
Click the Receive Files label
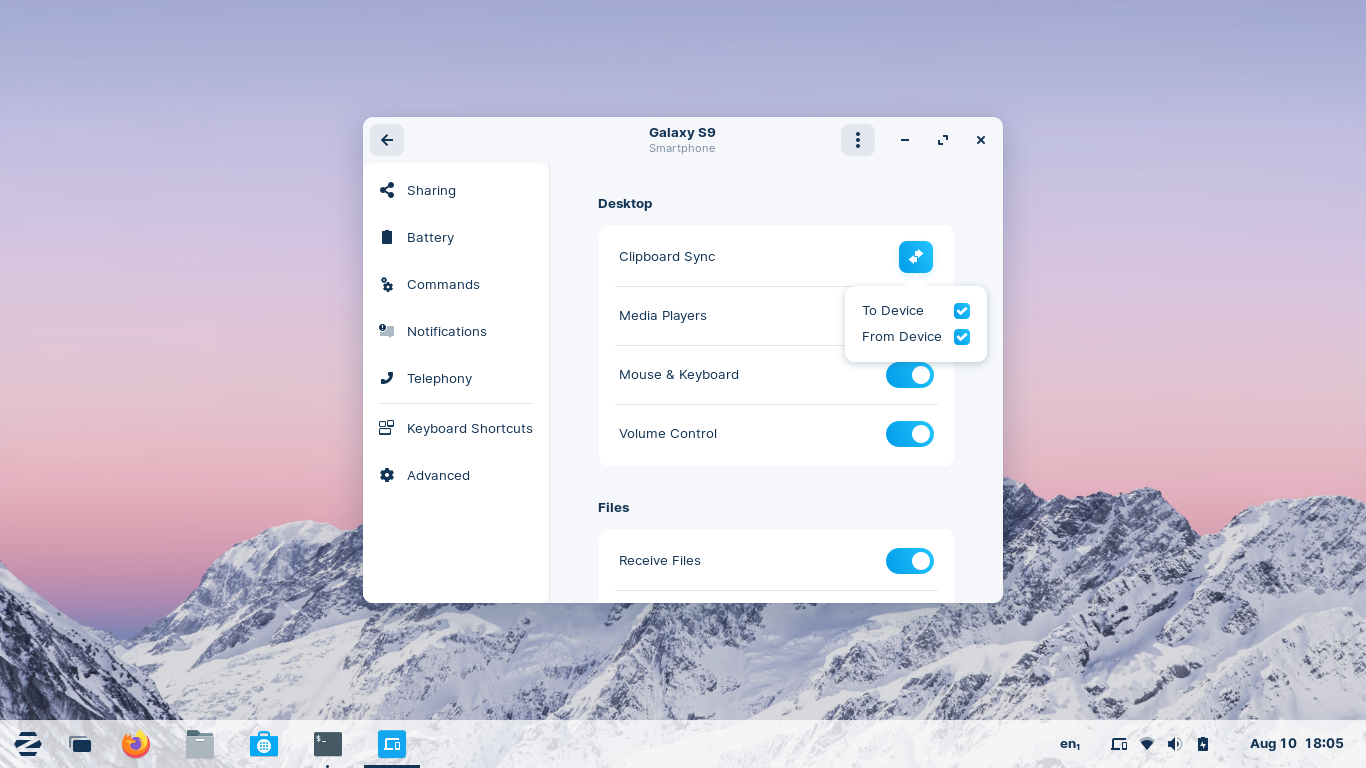tap(660, 560)
